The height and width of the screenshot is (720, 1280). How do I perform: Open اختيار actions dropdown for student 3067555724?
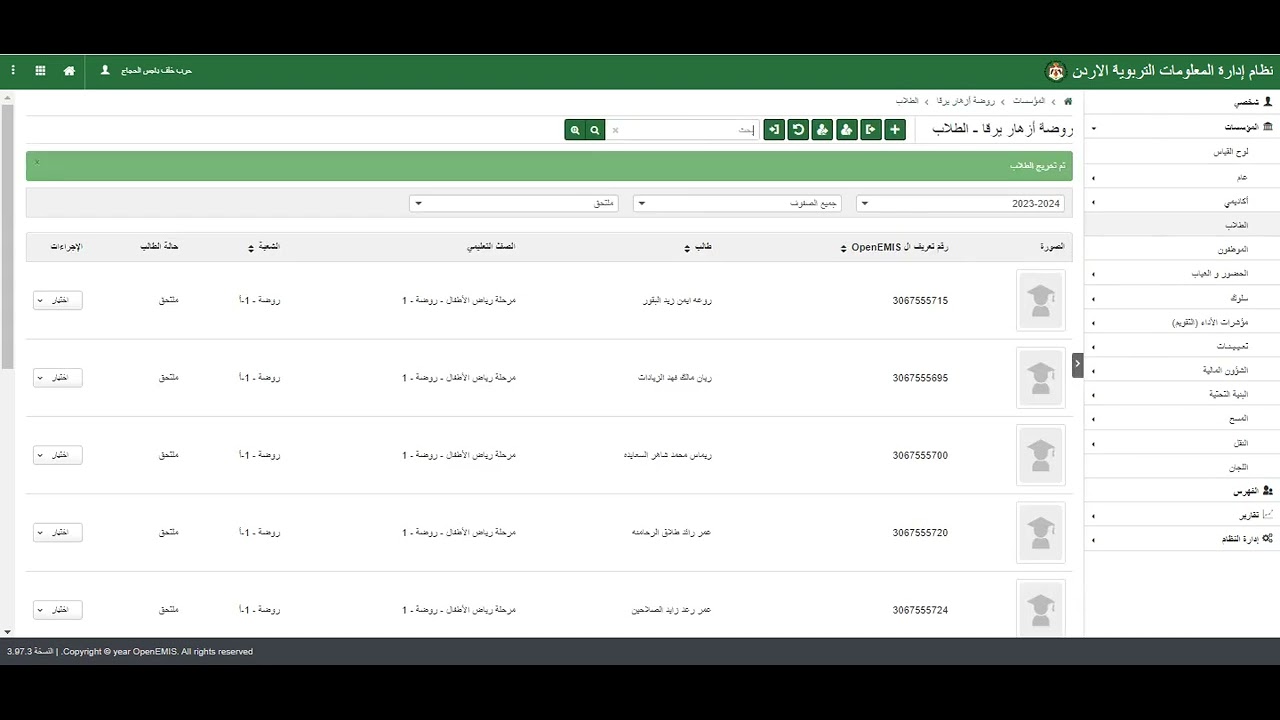[58, 610]
